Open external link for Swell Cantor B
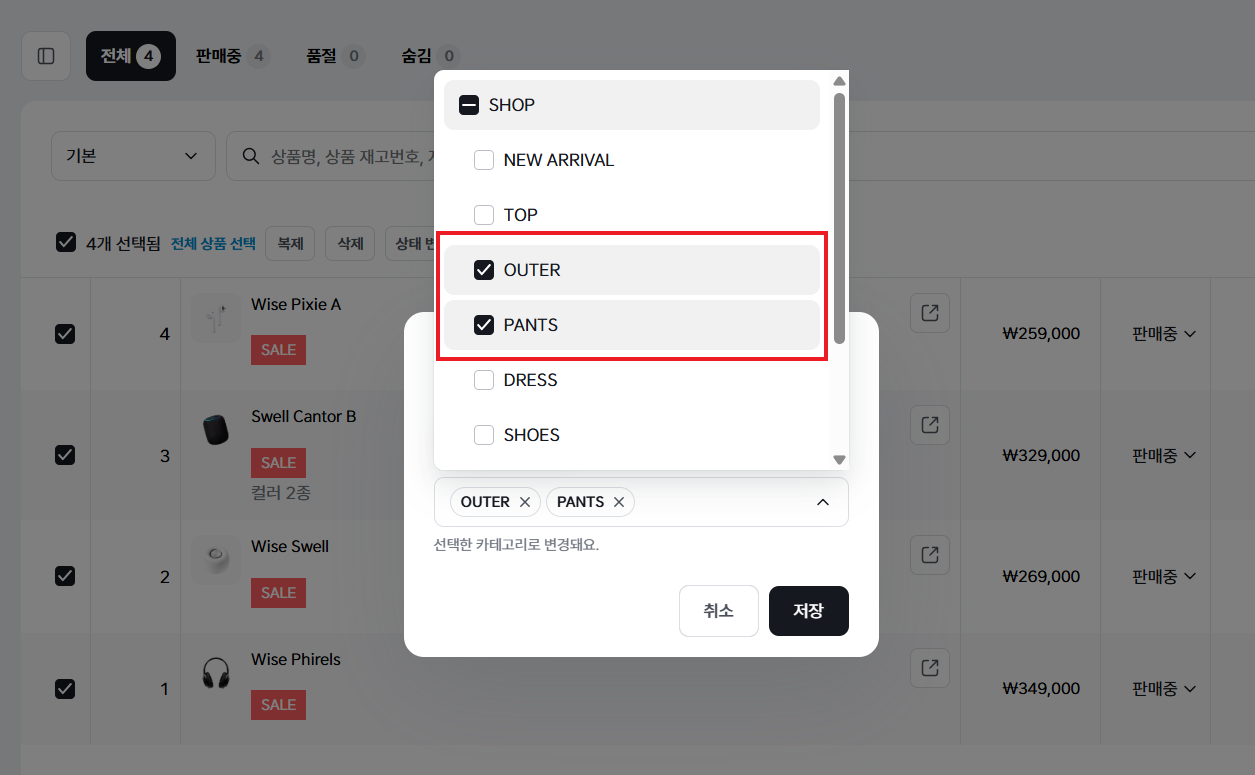This screenshot has height=775, width=1255. pyautogui.click(x=930, y=425)
